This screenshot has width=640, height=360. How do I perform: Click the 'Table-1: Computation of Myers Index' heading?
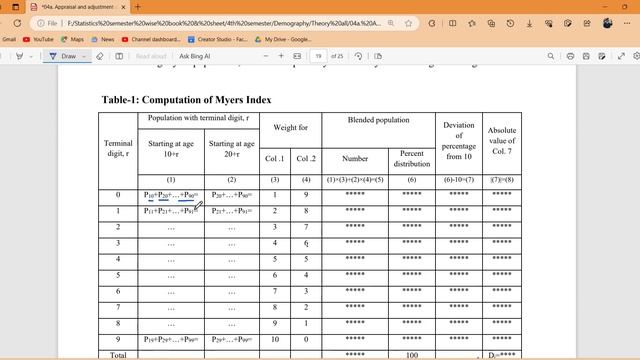click(x=187, y=100)
